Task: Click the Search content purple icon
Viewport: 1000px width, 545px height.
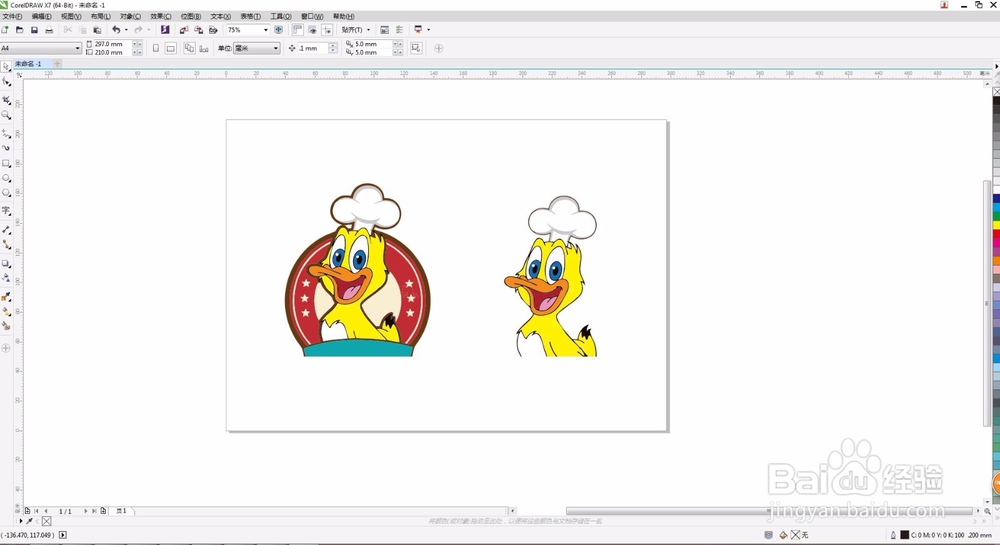Action: [165, 29]
